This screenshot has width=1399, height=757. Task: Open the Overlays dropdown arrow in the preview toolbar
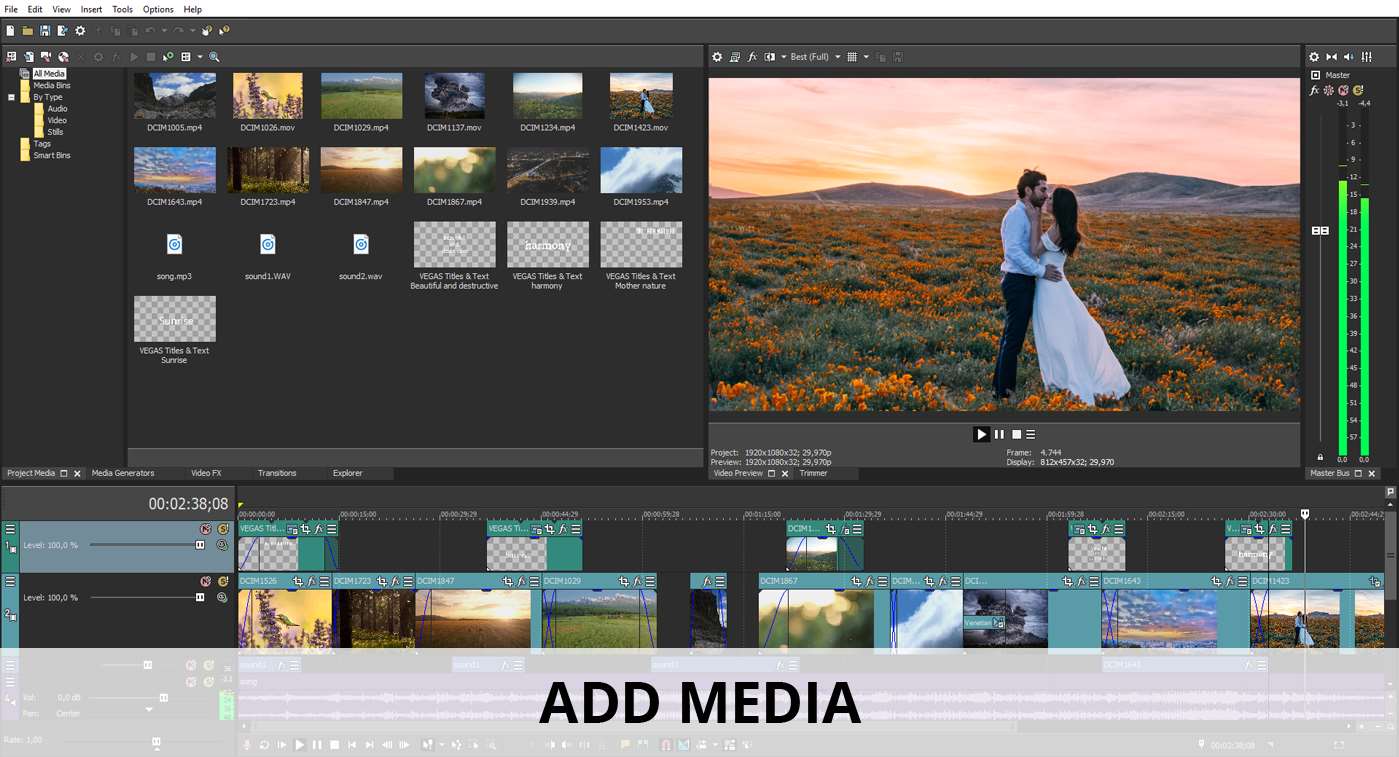pyautogui.click(x=866, y=57)
